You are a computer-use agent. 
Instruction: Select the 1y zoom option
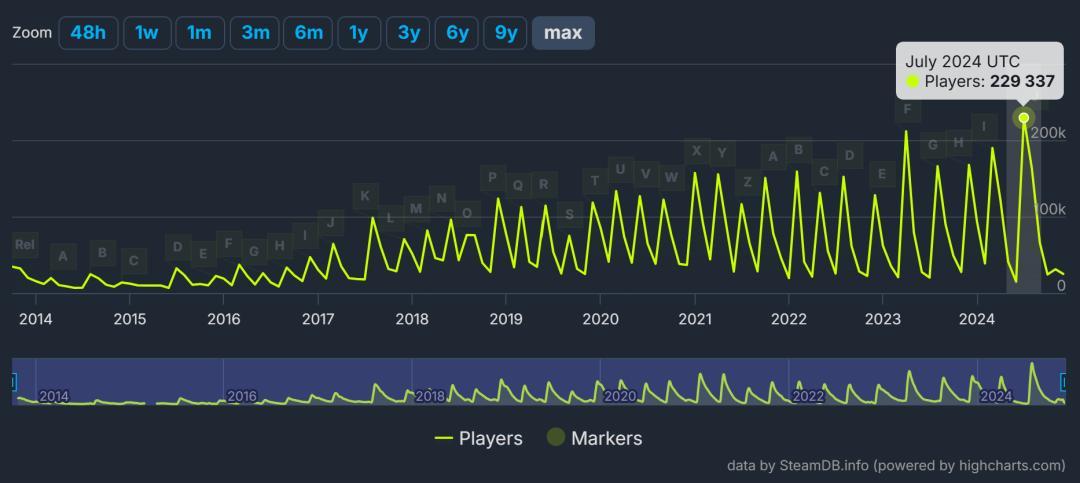point(359,32)
